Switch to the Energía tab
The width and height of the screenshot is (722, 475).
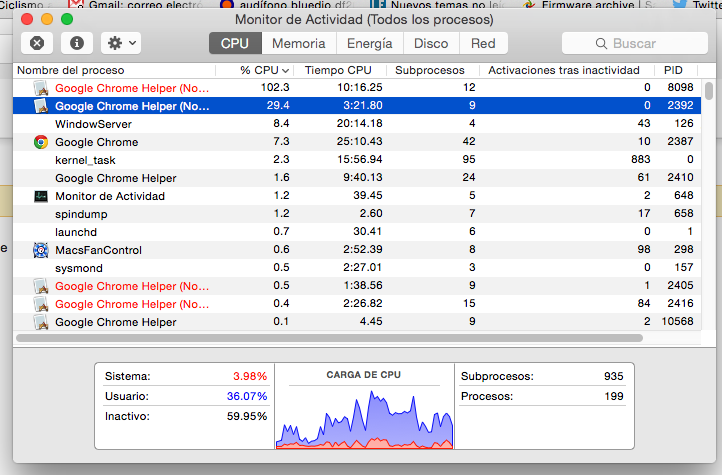(370, 43)
